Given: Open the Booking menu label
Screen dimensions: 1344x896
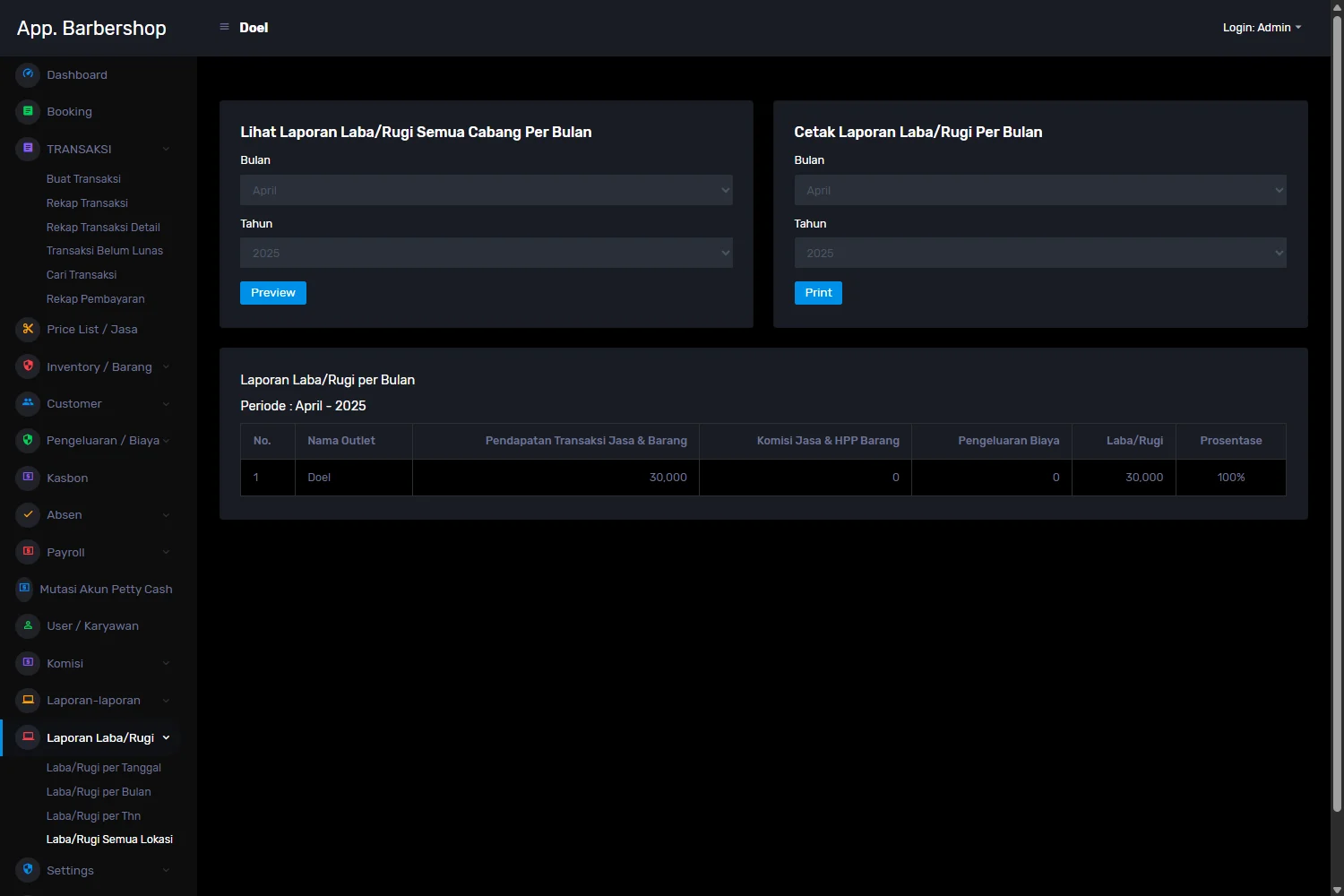Looking at the screenshot, I should [x=69, y=112].
